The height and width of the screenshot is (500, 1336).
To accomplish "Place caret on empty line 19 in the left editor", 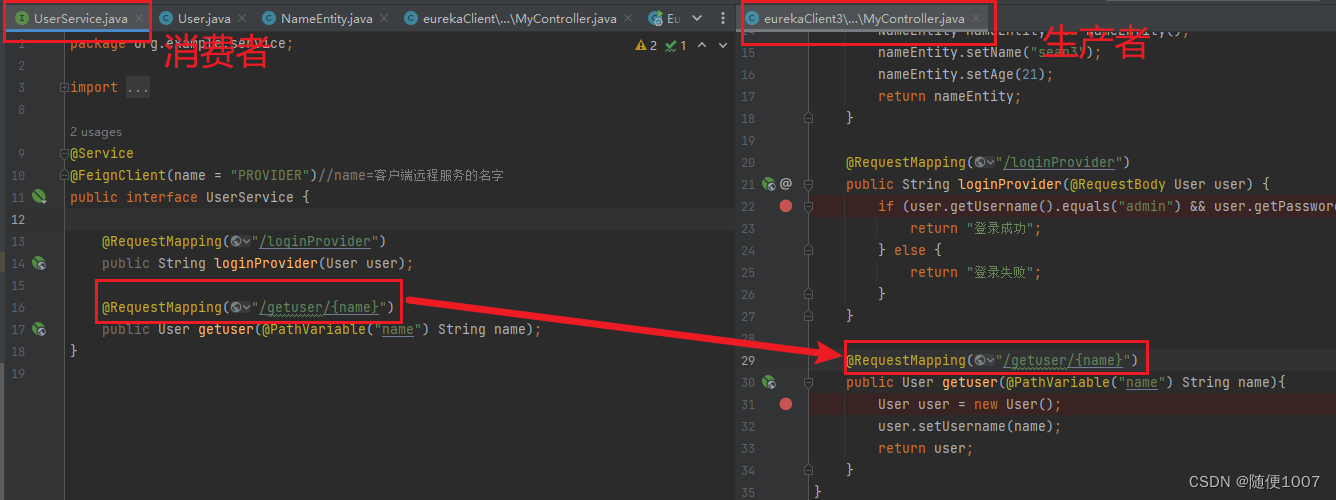I will [x=400, y=373].
